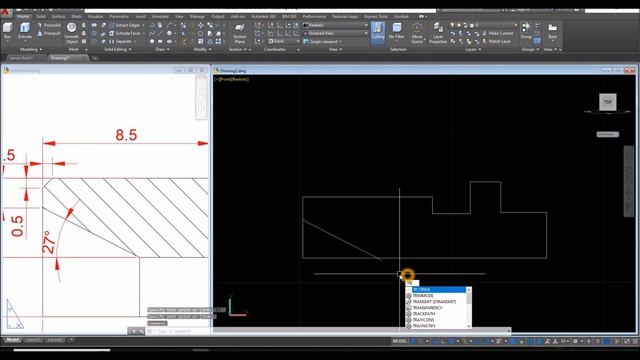Open the Unsaved View dropdown

(x=335, y=33)
